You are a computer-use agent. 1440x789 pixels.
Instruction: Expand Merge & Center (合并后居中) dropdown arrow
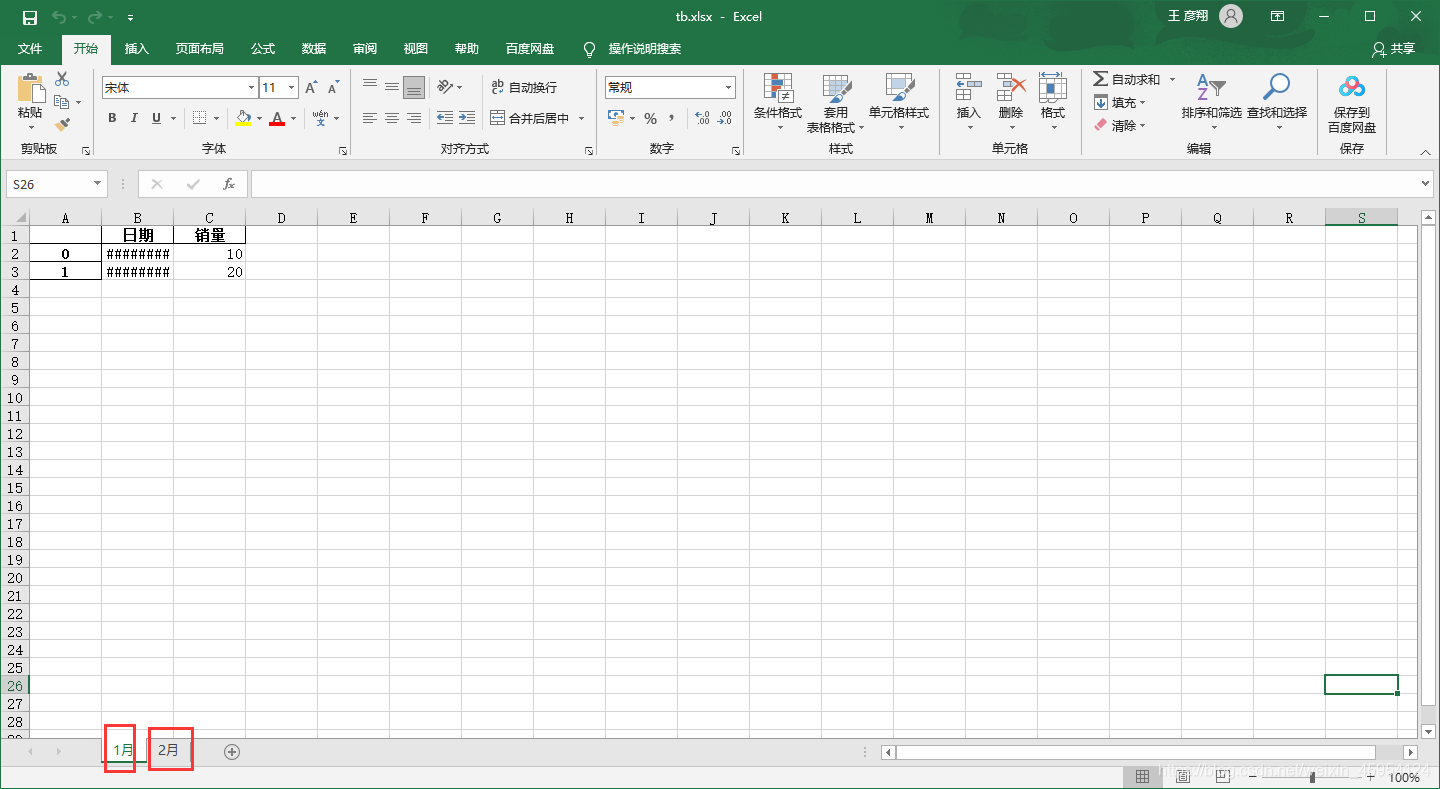581,118
